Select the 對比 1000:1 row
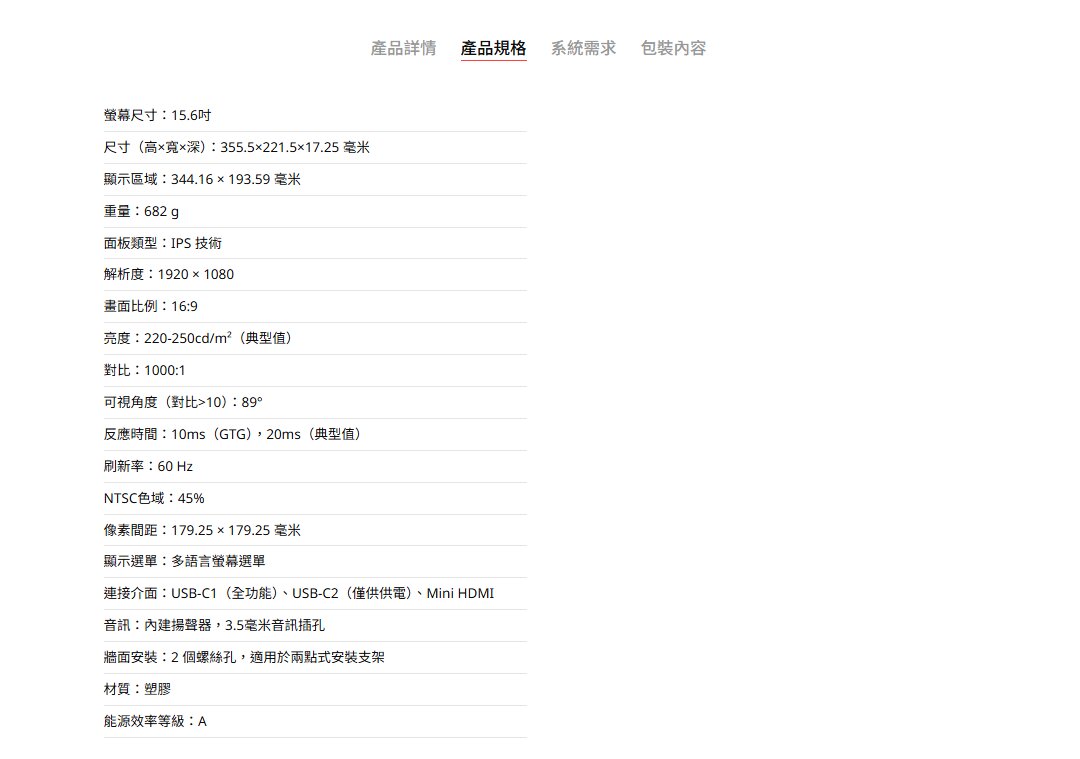The height and width of the screenshot is (759, 1080). tap(145, 370)
